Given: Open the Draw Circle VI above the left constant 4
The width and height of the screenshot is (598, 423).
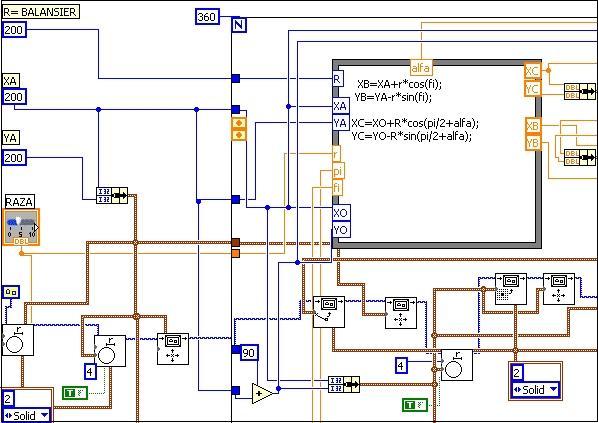Looking at the screenshot, I should pos(110,351).
